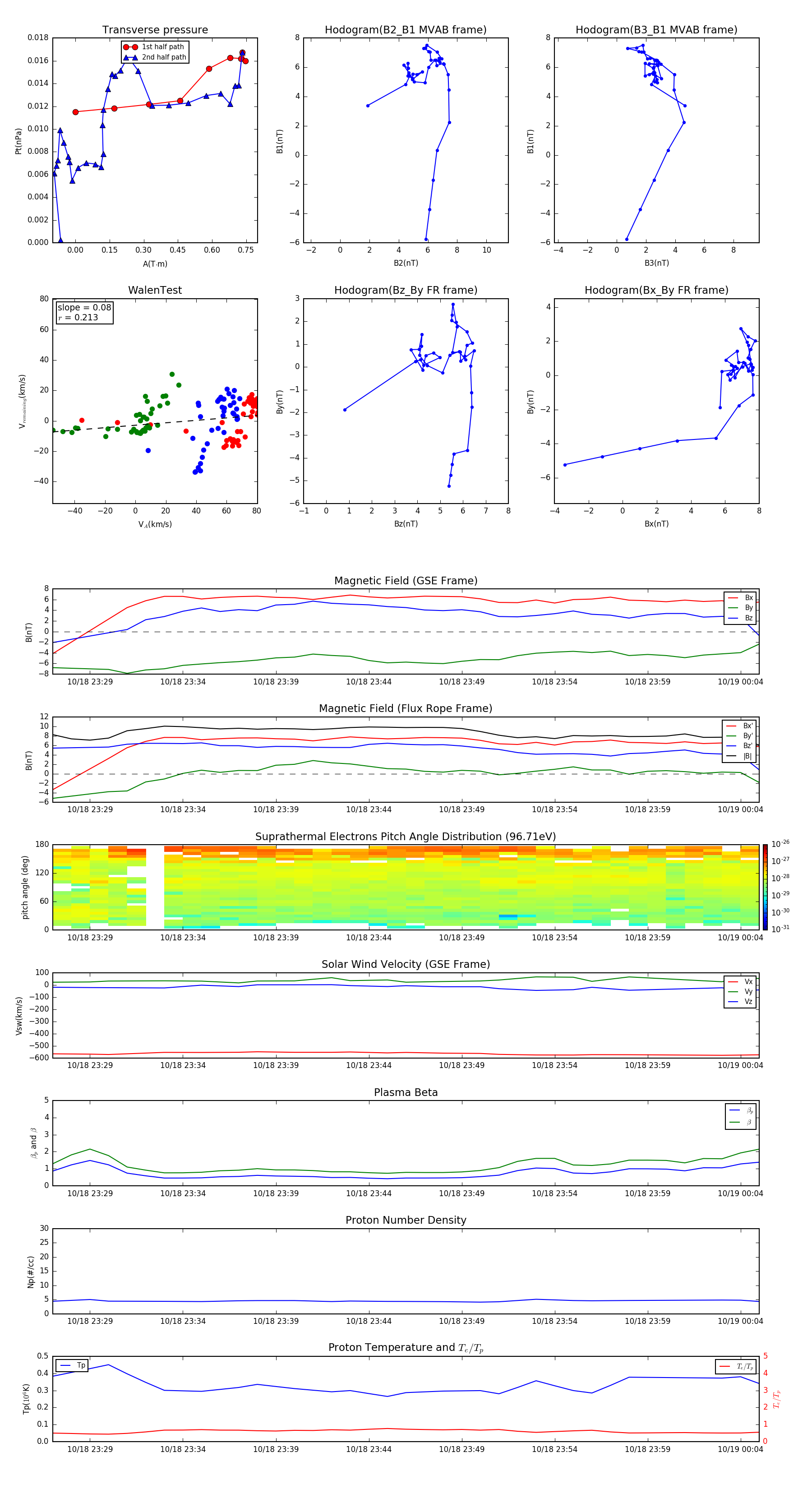
Task: Click the 'Hodogram(Bz_By FR frame)' title
Action: 406,290
